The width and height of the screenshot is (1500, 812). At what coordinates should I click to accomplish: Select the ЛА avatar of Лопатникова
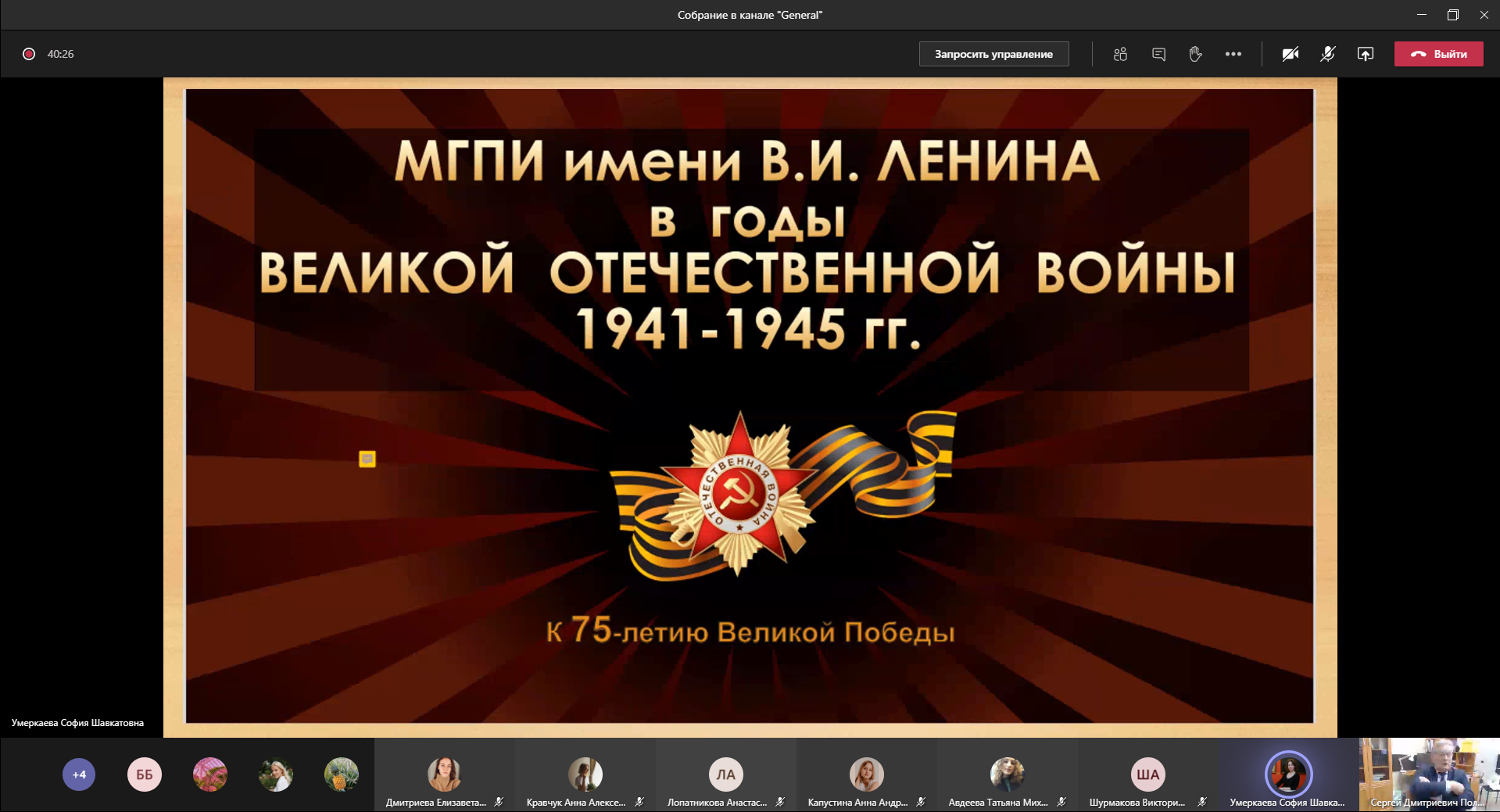pyautogui.click(x=725, y=774)
